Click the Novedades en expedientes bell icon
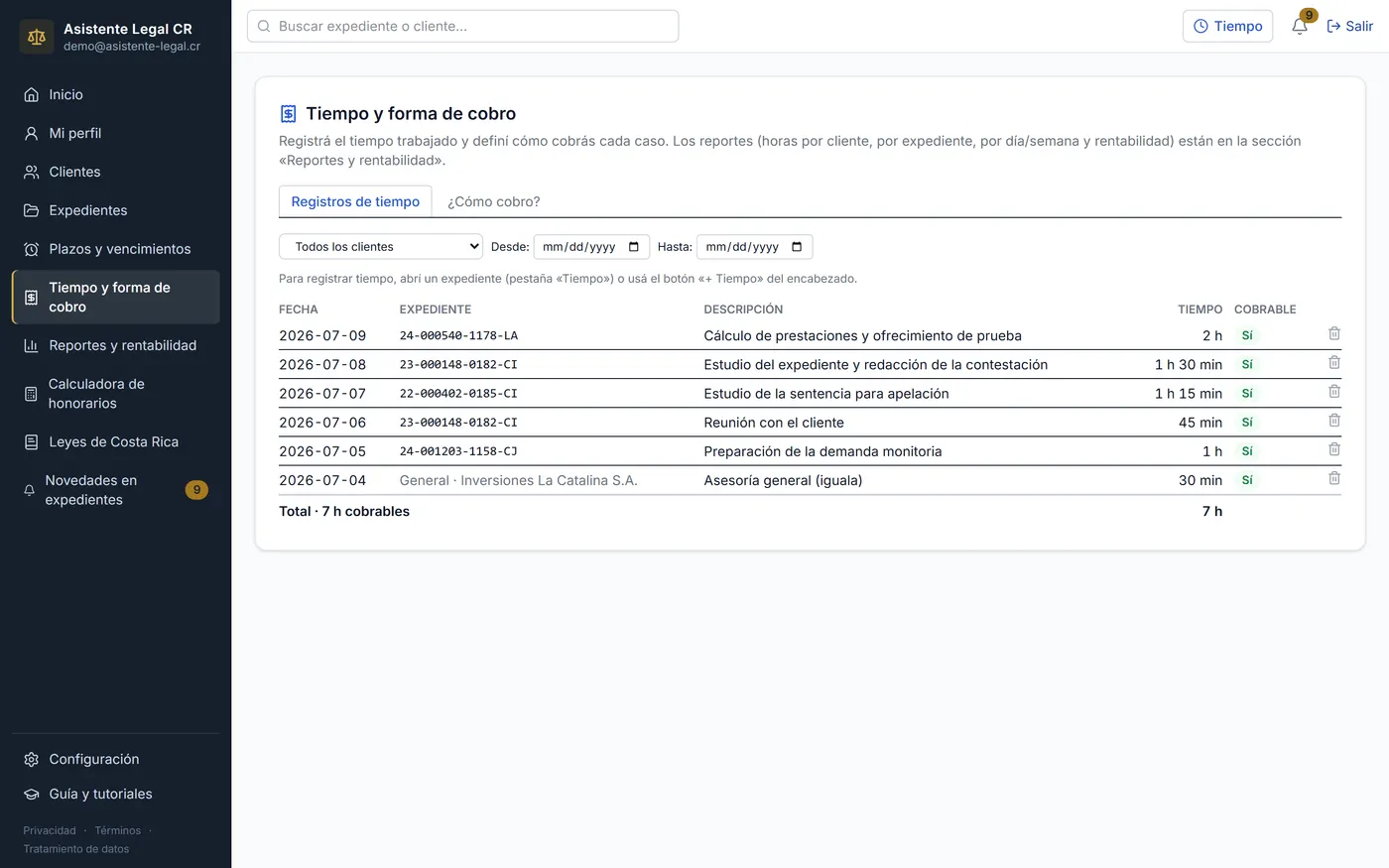The height and width of the screenshot is (868, 1389). coord(30,490)
